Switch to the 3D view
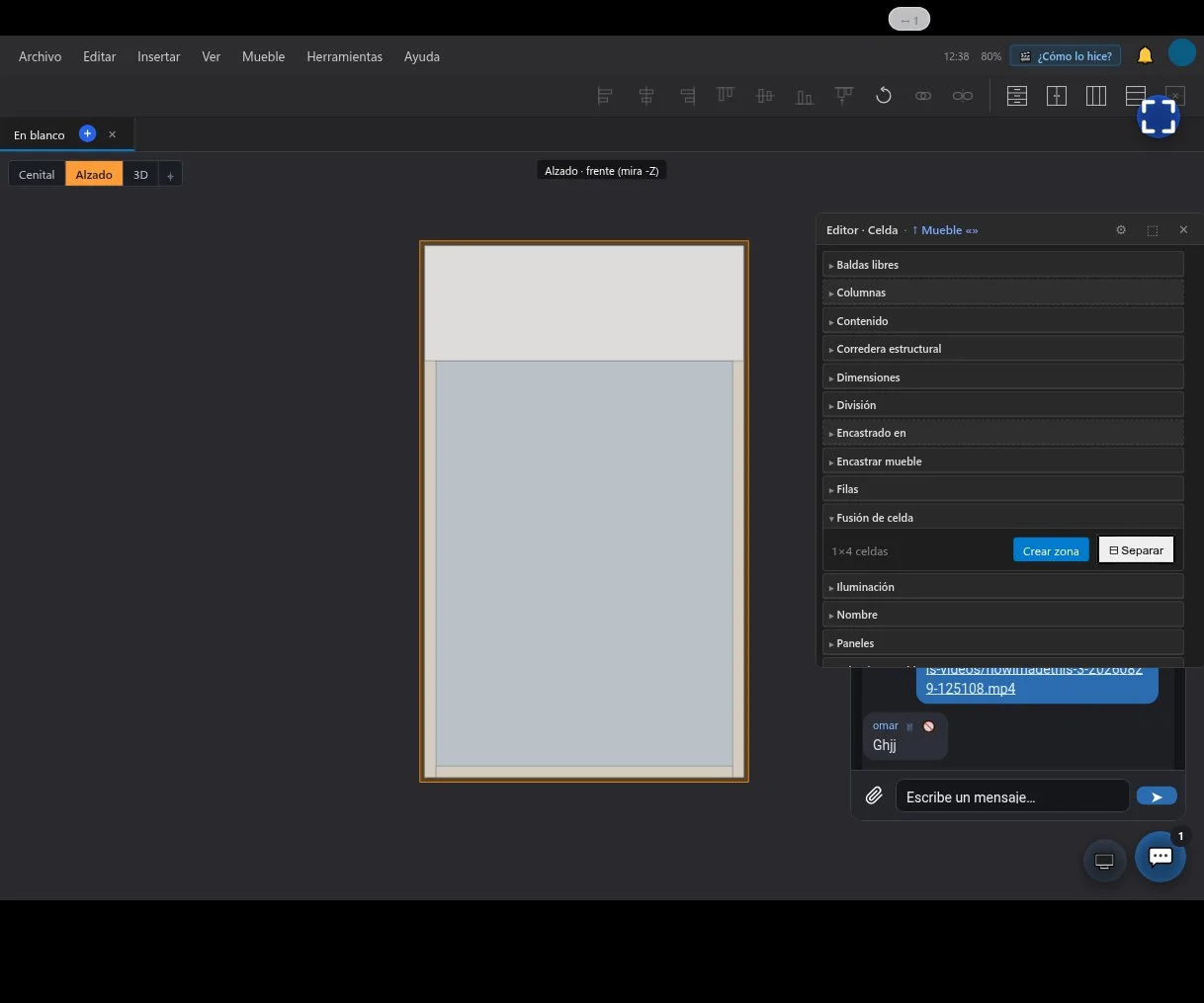The height and width of the screenshot is (1003, 1204). [x=140, y=174]
